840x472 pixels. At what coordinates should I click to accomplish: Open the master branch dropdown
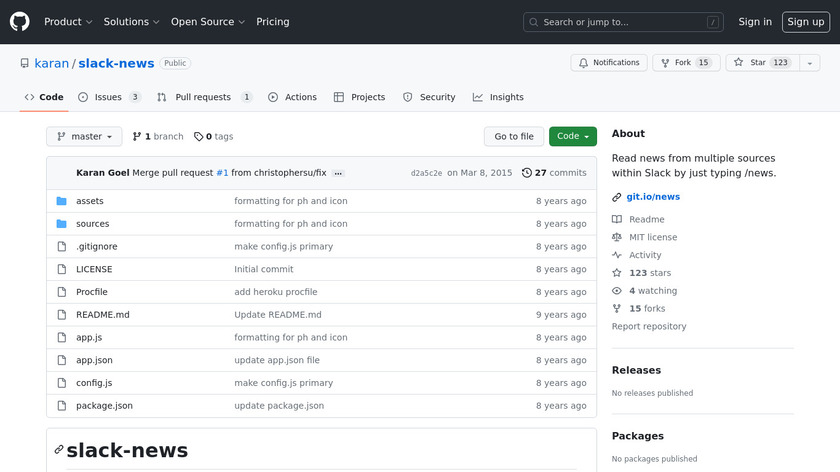click(x=84, y=137)
